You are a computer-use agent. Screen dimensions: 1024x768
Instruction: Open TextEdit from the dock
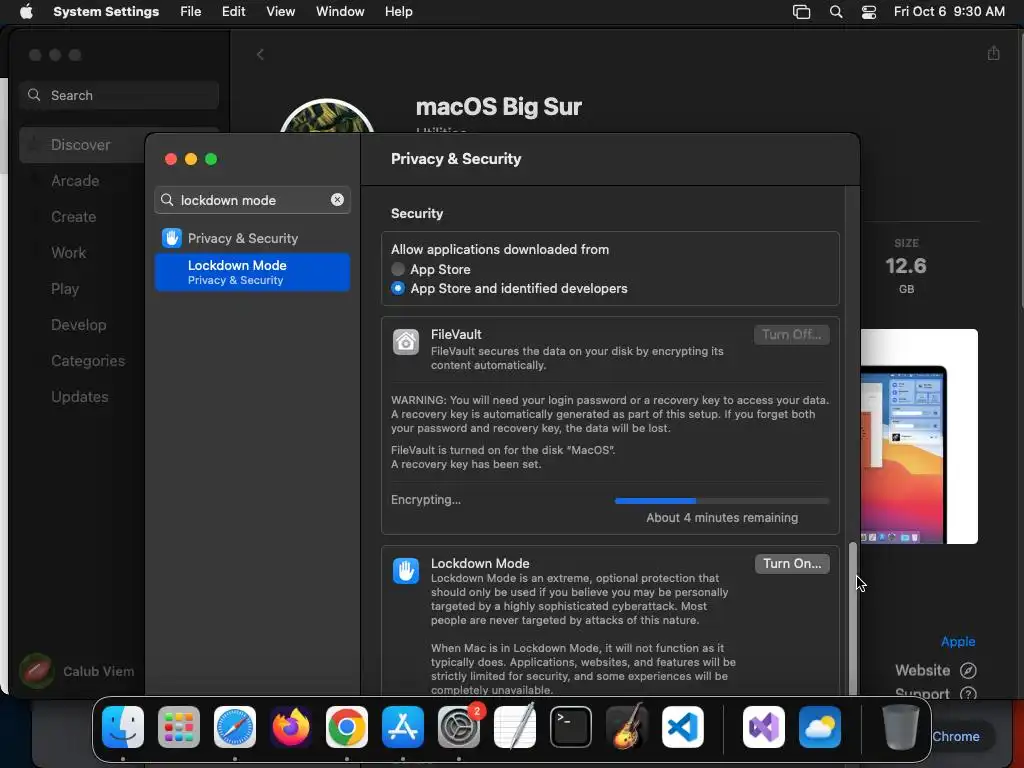(515, 727)
